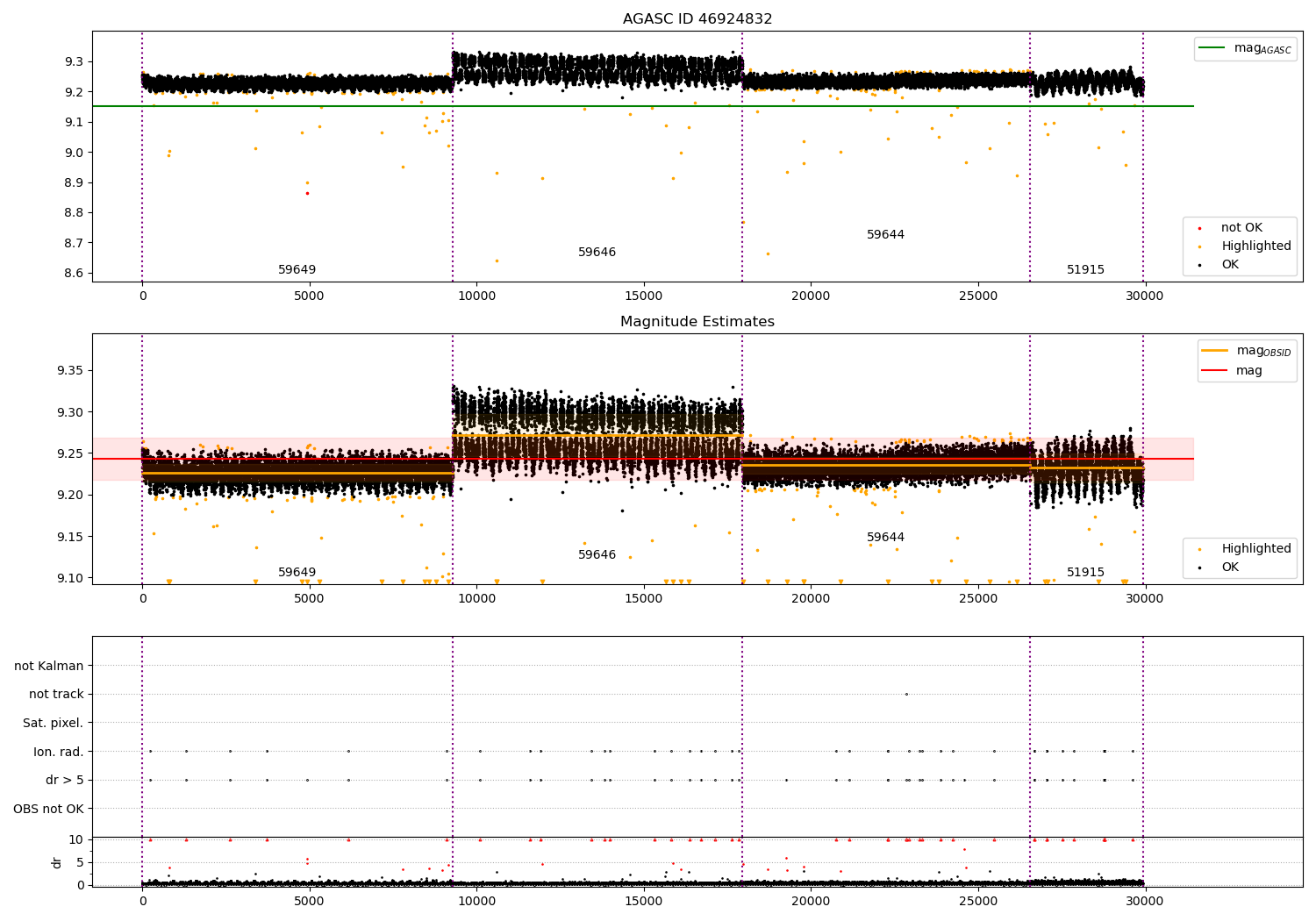Click label 59646 in Magnitude Estimates plot
Screen dimensions: 1316x921
tap(597, 555)
